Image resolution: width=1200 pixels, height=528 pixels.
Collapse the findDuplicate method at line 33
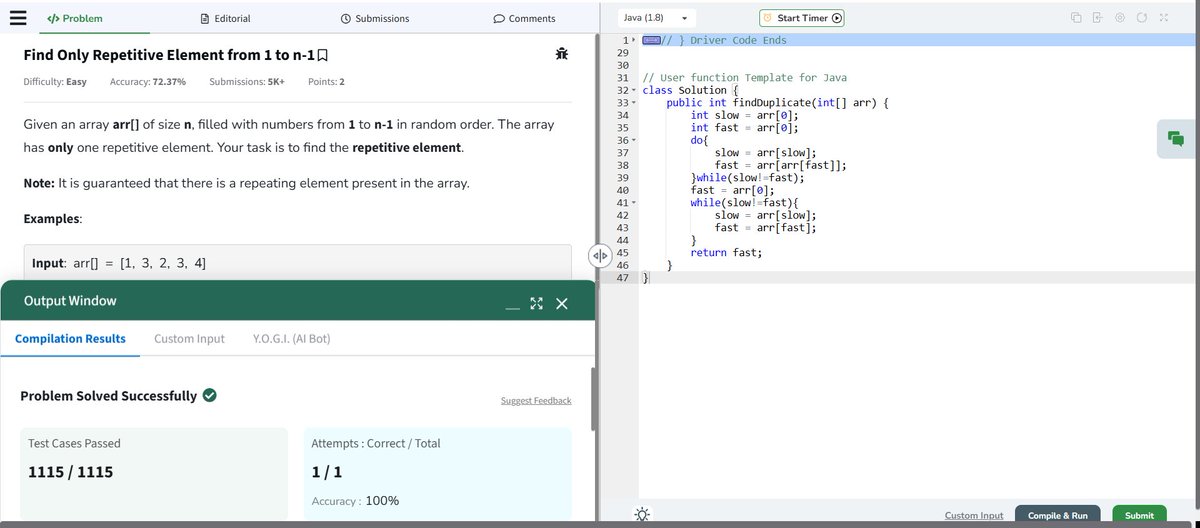635,103
